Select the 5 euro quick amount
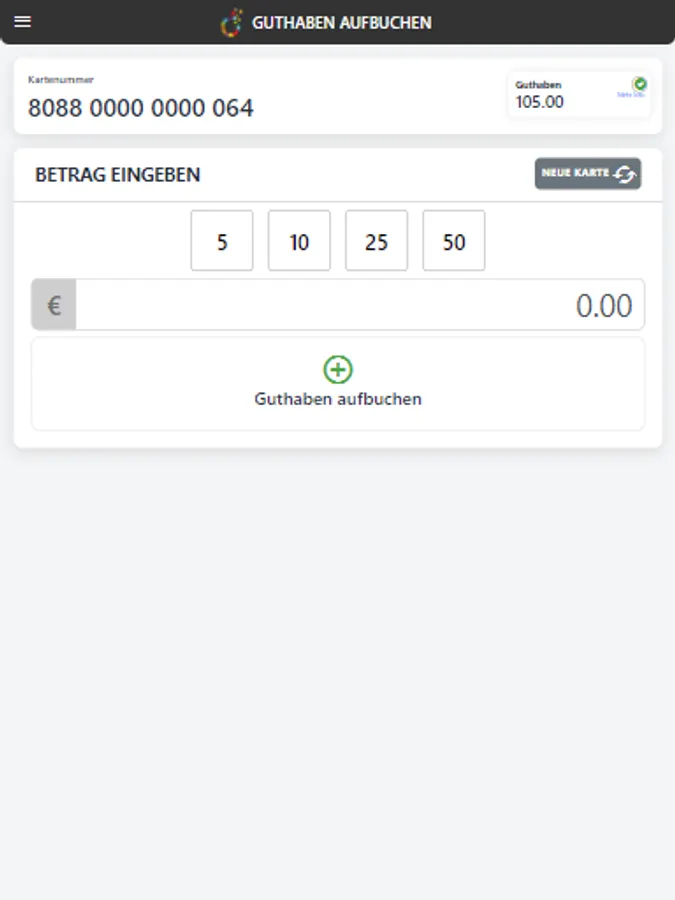The height and width of the screenshot is (900, 675). (222, 241)
